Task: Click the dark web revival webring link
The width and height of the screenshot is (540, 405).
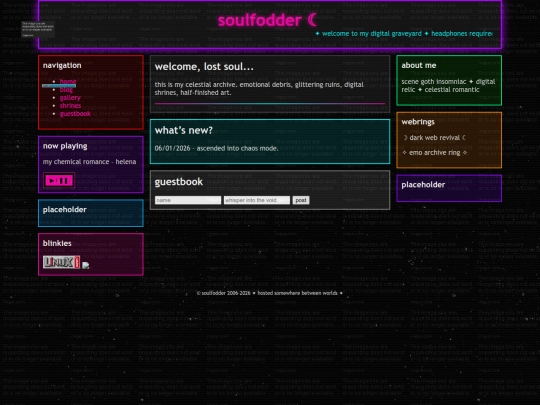Action: click(x=434, y=138)
